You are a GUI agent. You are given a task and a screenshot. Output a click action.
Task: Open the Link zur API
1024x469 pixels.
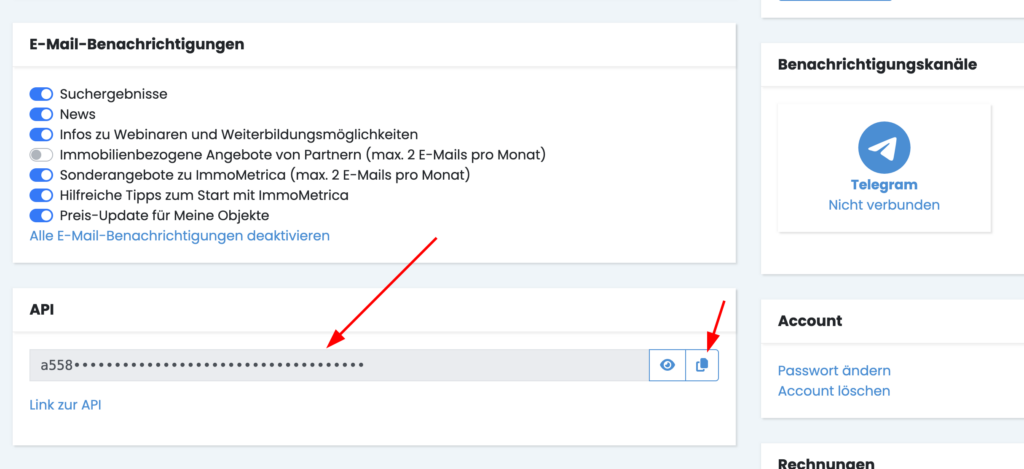pyautogui.click(x=65, y=405)
